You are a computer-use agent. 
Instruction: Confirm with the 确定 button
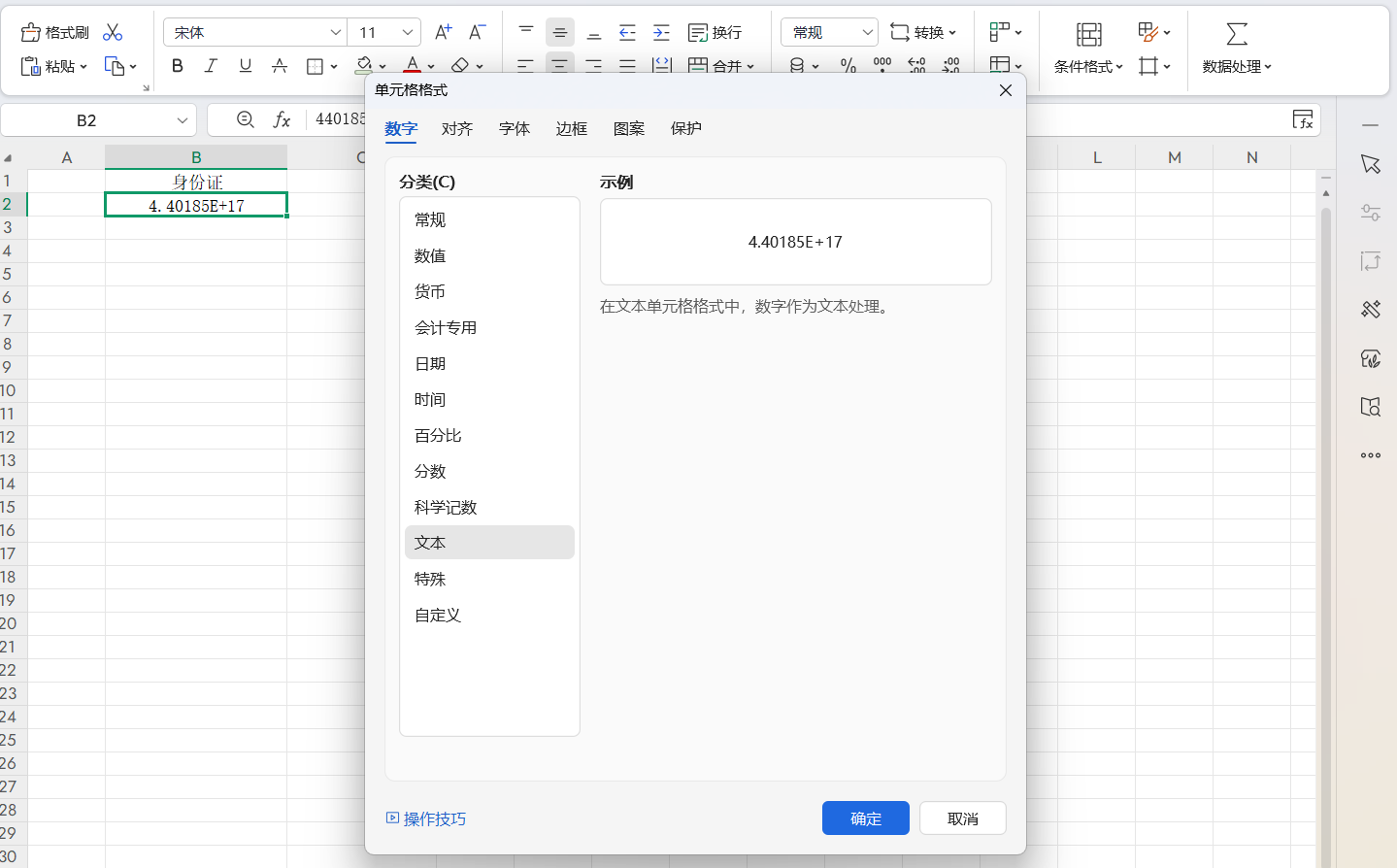(865, 818)
